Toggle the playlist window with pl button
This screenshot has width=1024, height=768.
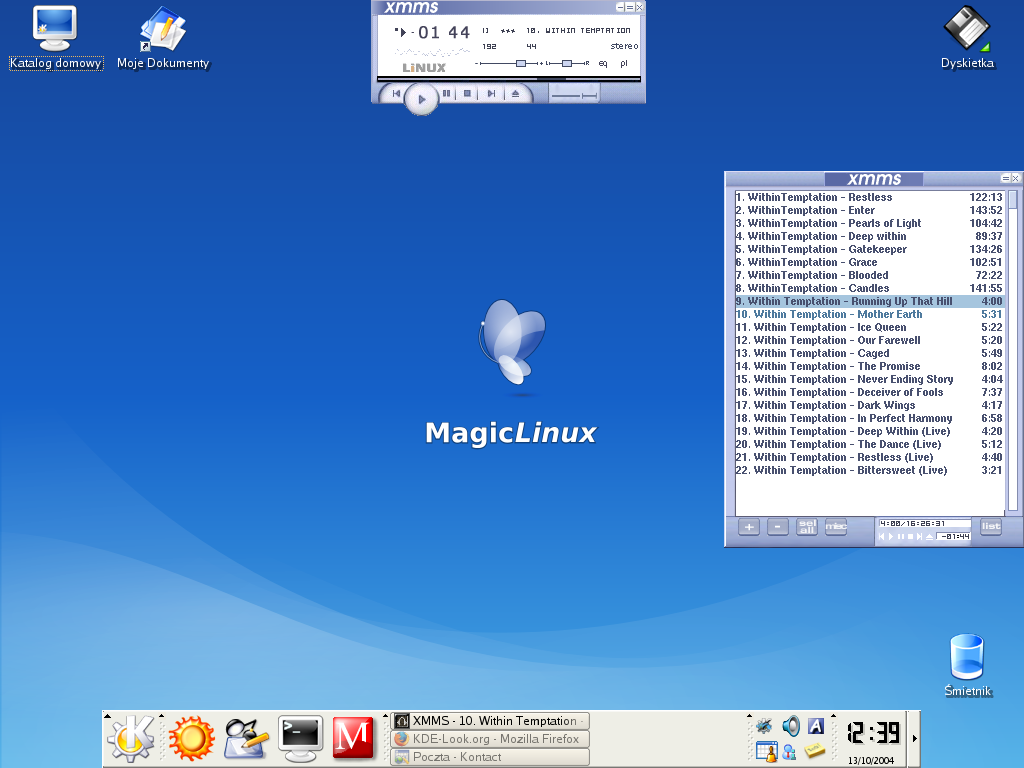click(624, 63)
